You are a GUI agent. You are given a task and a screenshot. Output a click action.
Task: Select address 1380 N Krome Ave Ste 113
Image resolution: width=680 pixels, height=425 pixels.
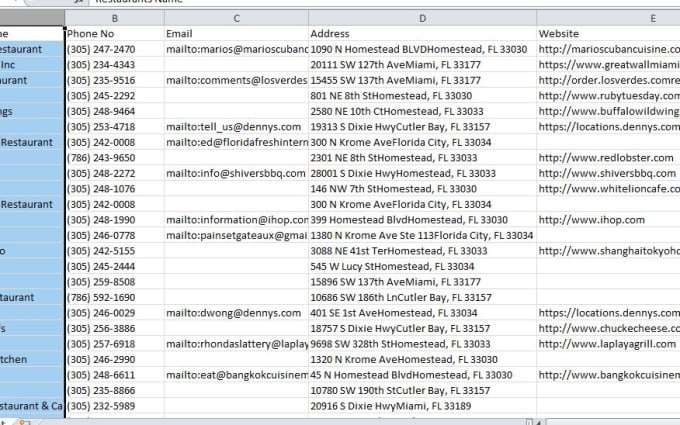(x=422, y=235)
